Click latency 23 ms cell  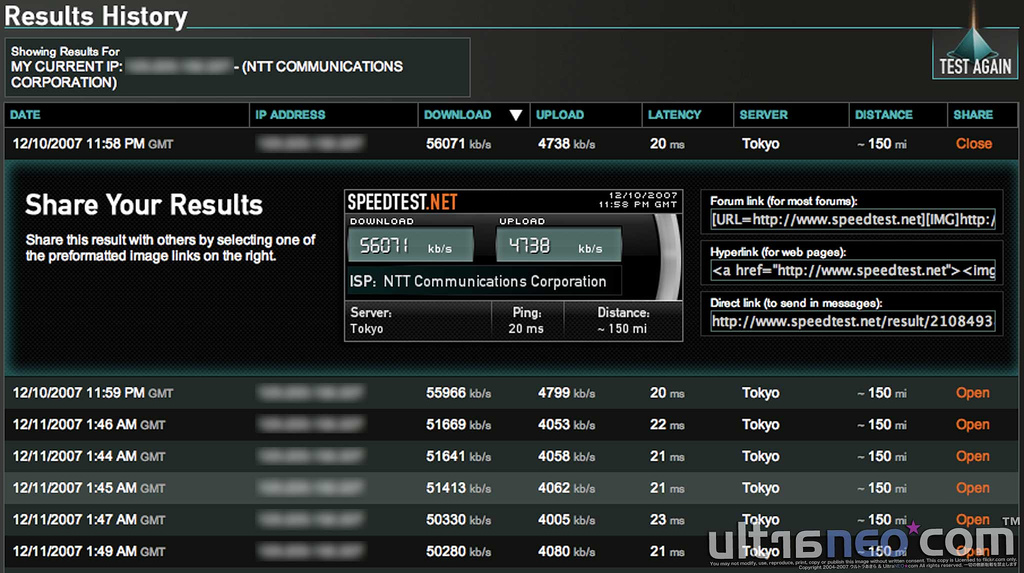tap(667, 519)
